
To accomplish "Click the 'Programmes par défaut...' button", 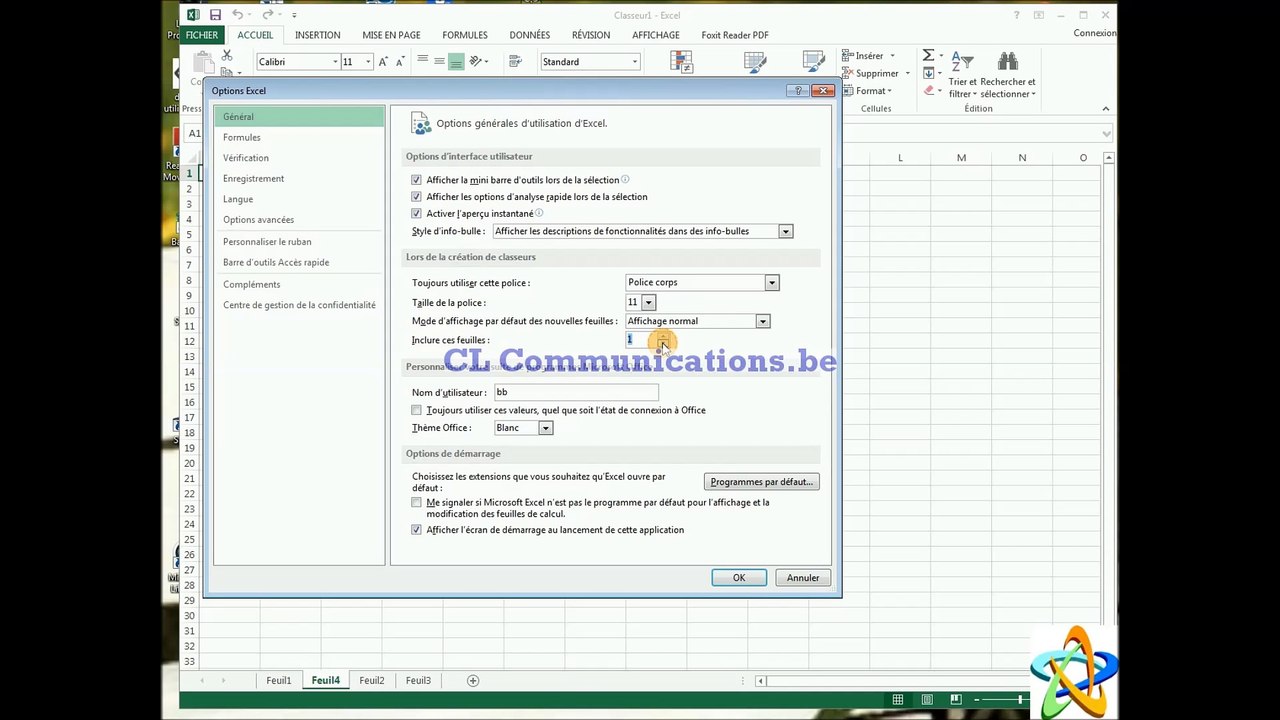I will pos(762,482).
